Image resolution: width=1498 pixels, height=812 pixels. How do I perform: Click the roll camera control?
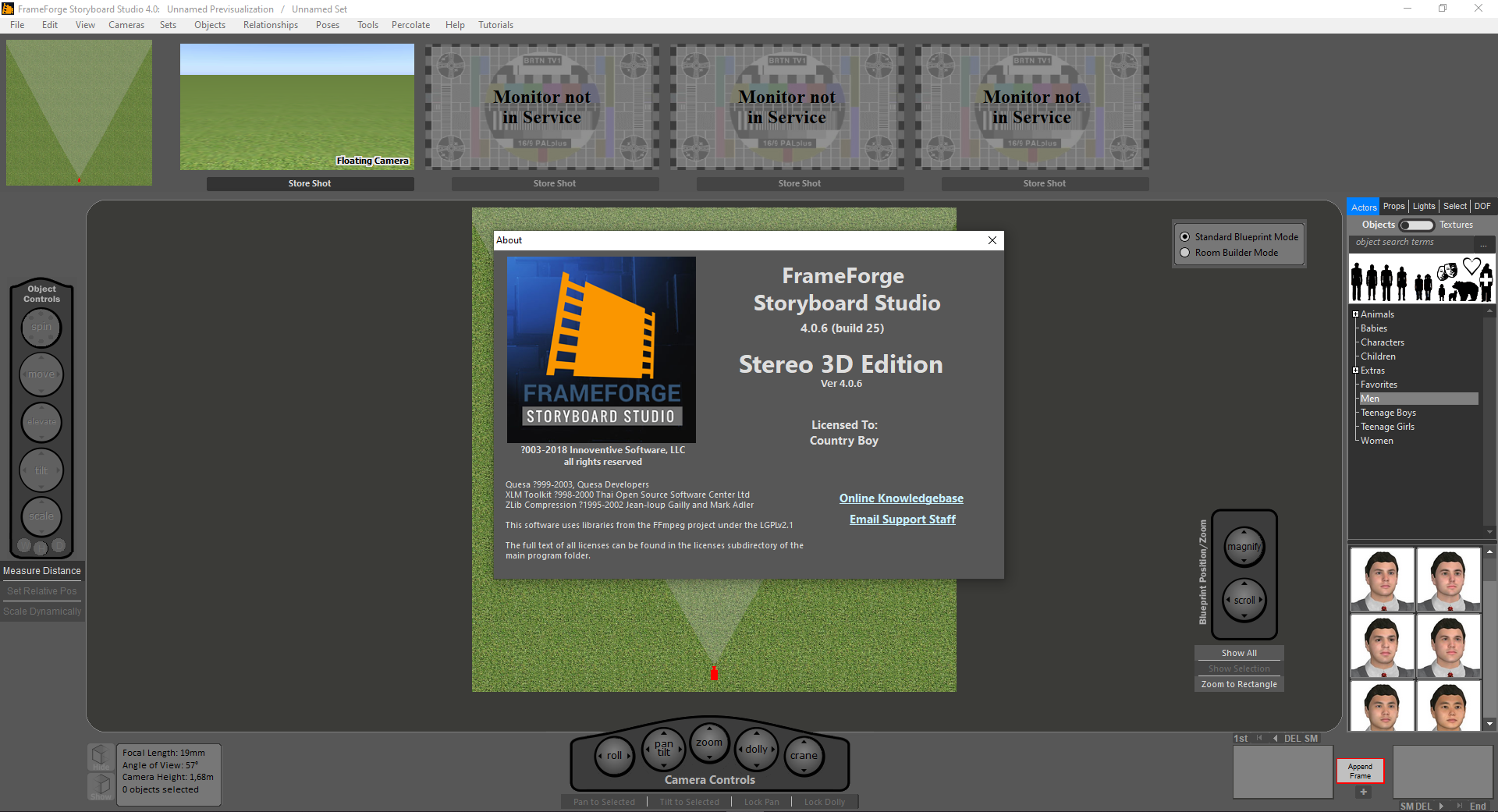[x=615, y=755]
